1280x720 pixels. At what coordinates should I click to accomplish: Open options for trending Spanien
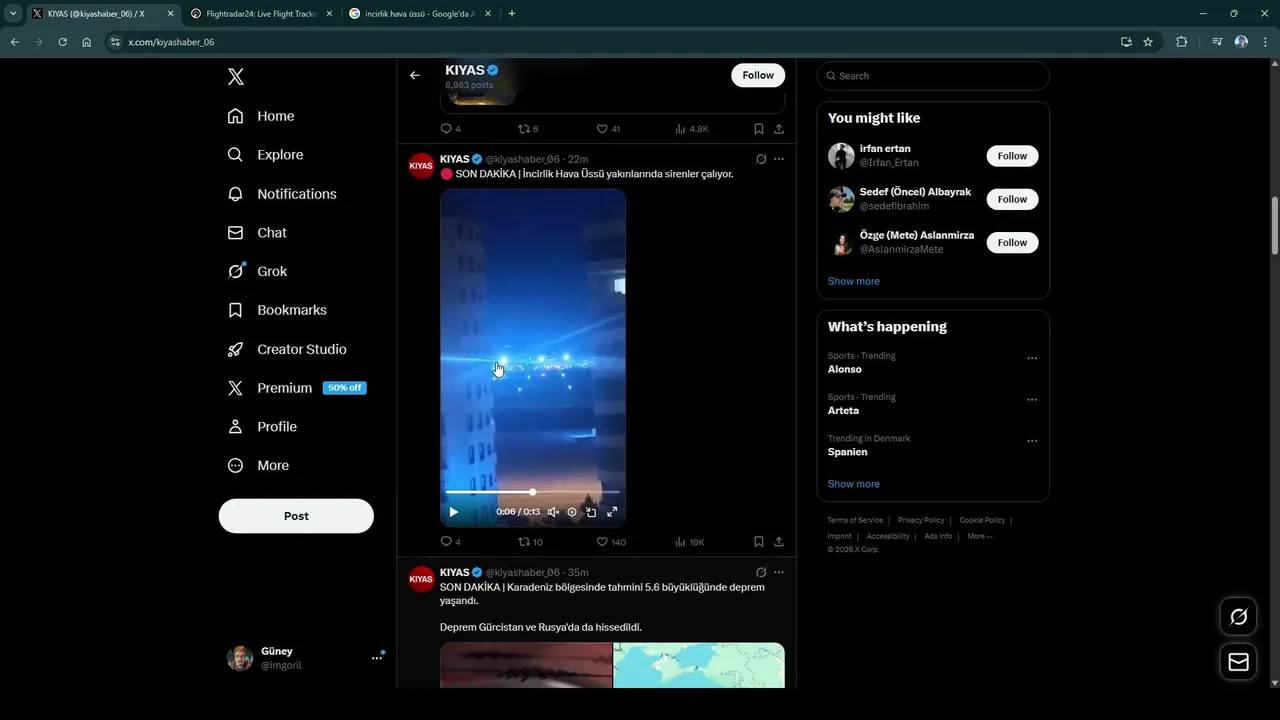click(1032, 441)
